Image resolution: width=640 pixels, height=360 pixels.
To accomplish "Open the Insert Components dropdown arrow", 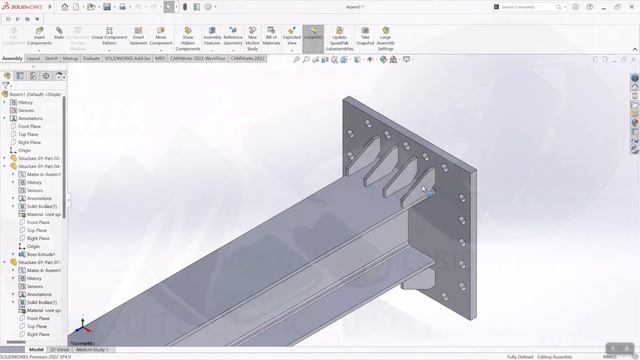I will tap(39, 51).
